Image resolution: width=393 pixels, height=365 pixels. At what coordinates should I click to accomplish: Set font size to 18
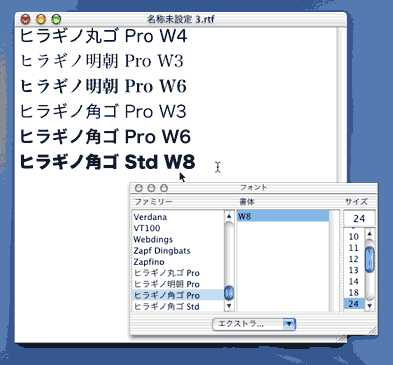click(354, 293)
